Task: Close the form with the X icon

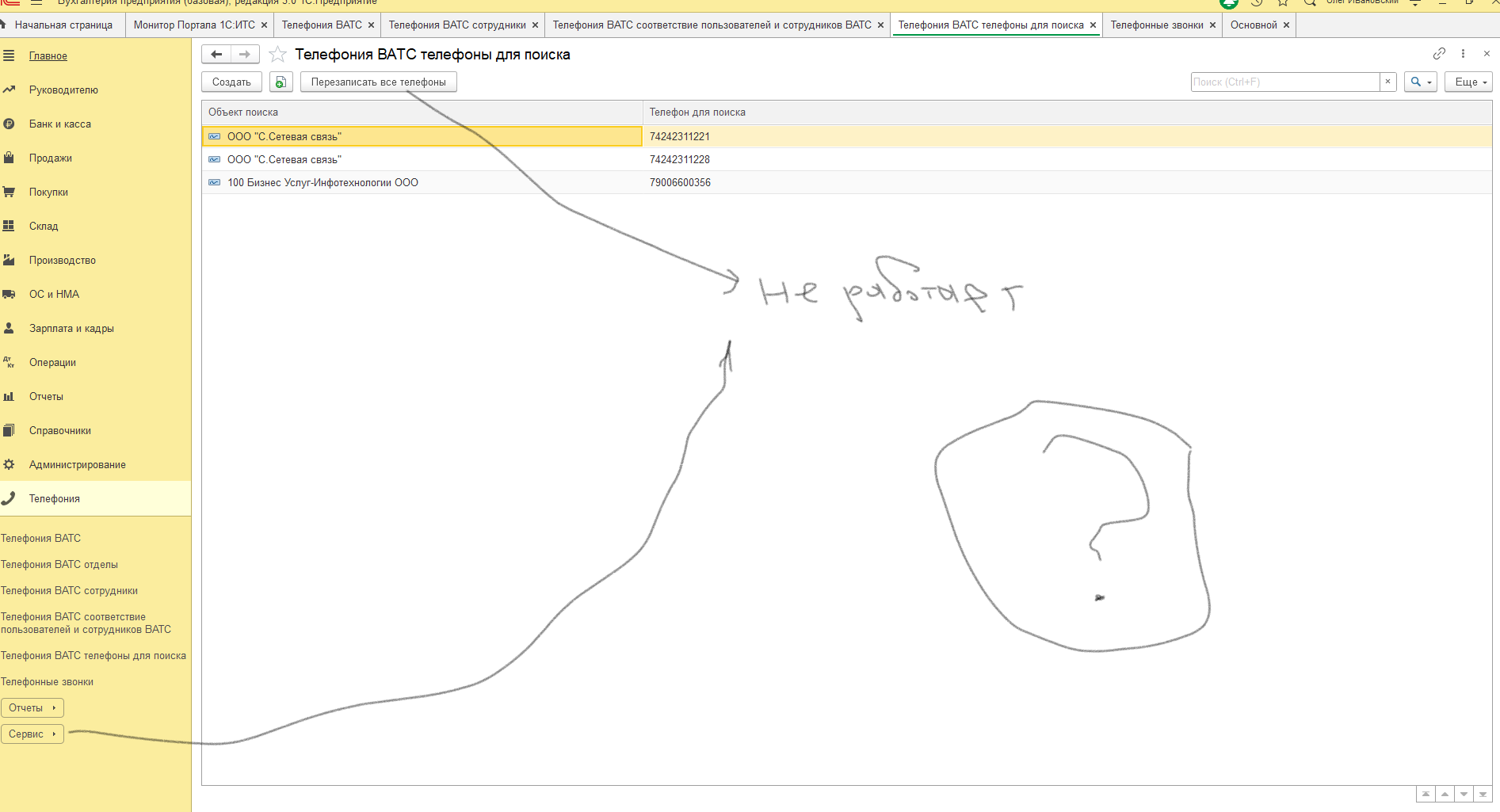Action: click(1487, 54)
